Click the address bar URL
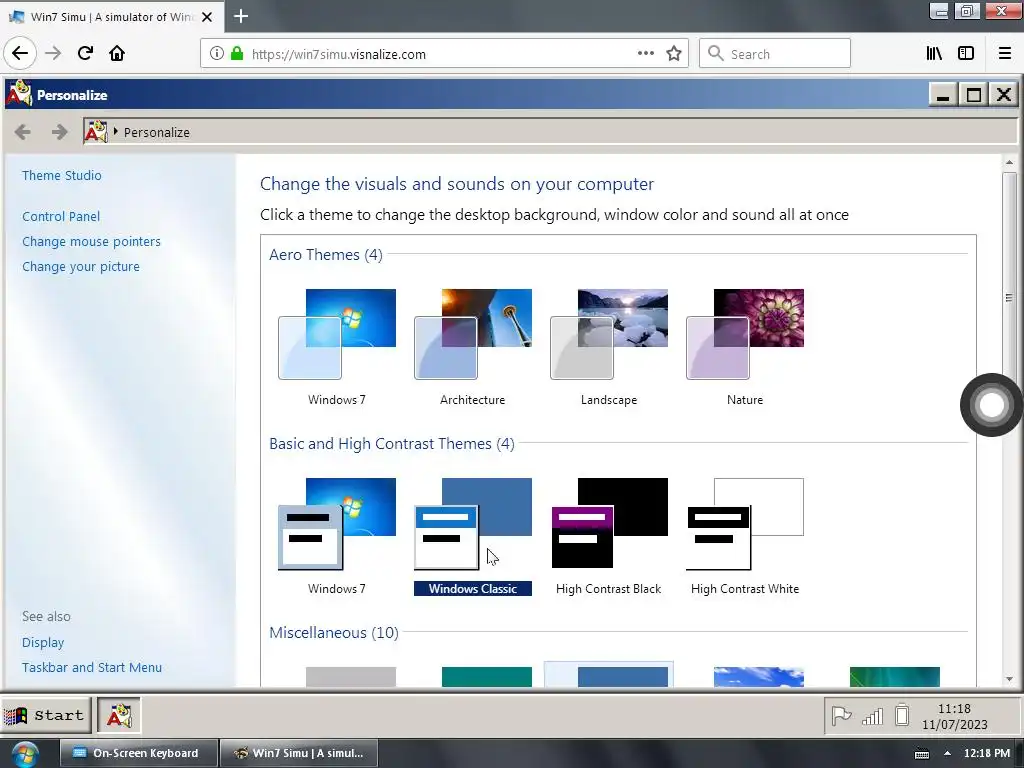1024x768 pixels. (x=338, y=54)
